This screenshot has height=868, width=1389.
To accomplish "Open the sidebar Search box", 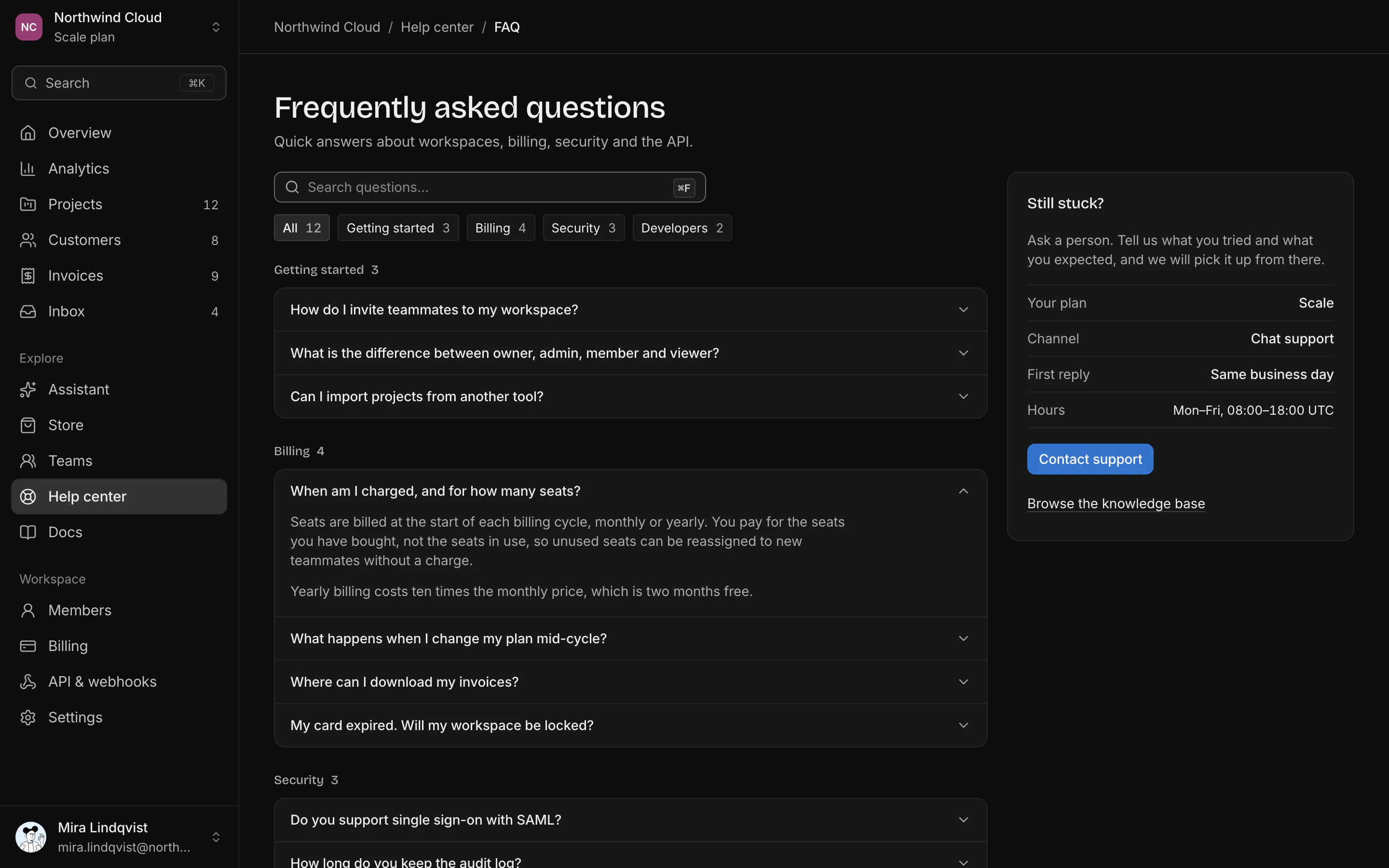I will click(119, 82).
